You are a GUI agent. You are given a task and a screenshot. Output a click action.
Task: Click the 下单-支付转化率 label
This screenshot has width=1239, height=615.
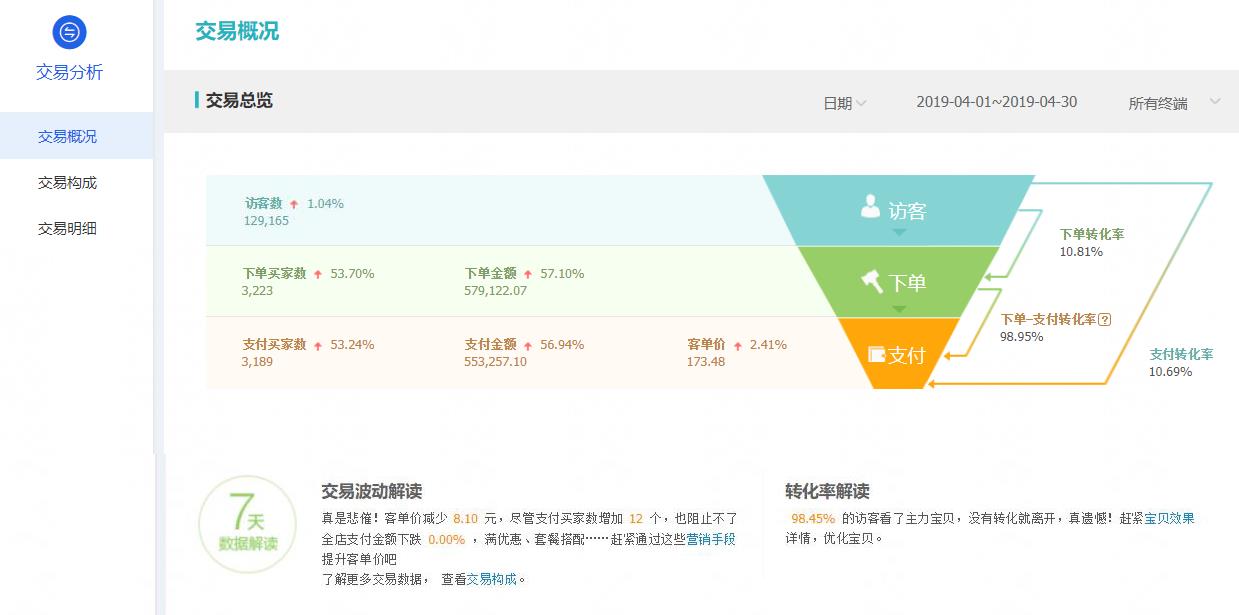(1048, 320)
